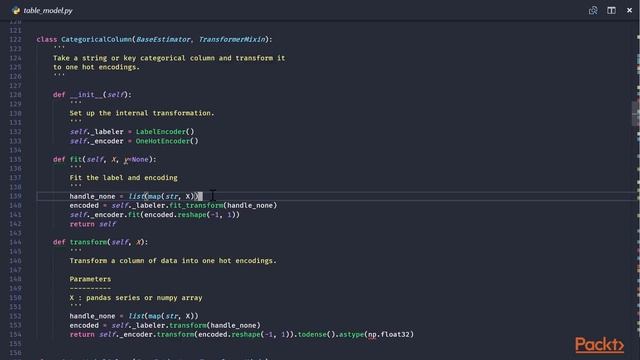Click 'return self' on line 142
The image size is (640, 360).
[92, 224]
